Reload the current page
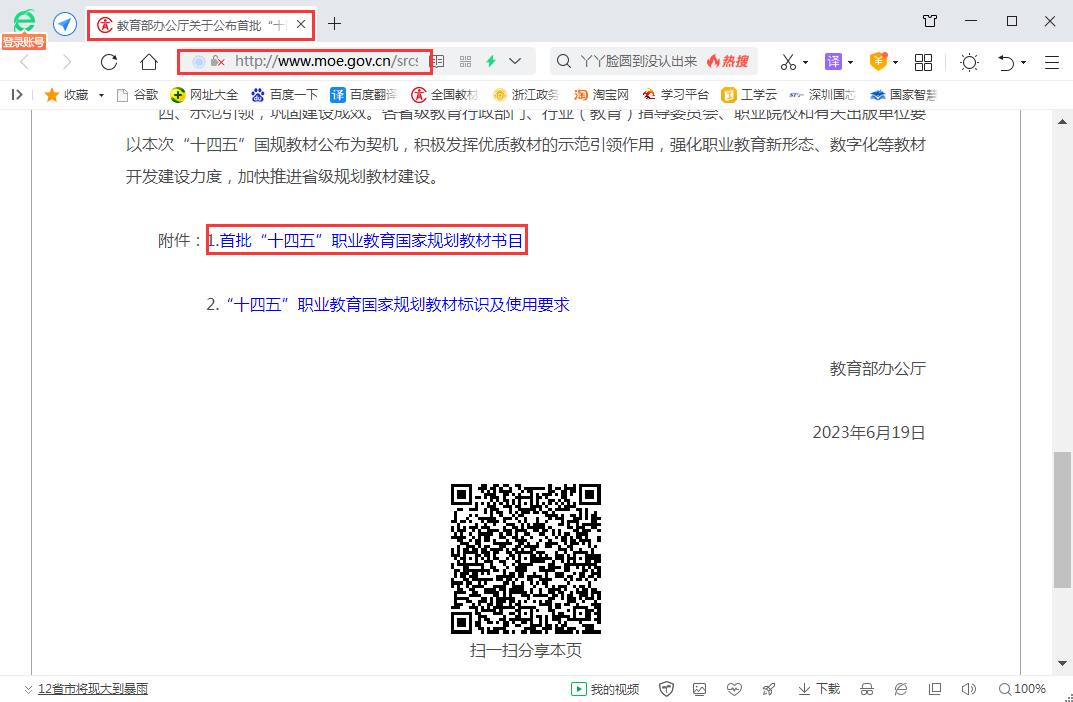 click(109, 62)
